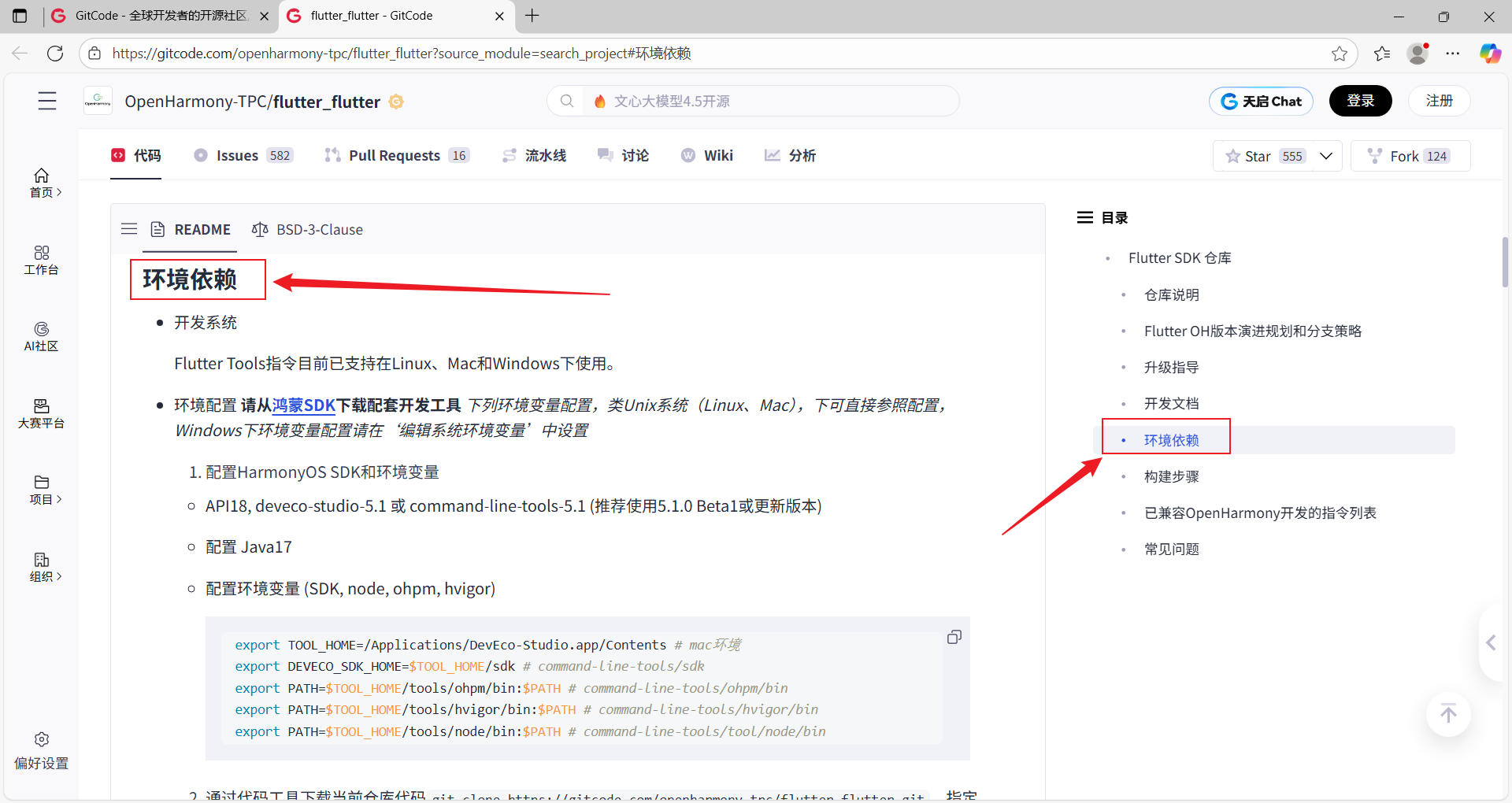Jump to 已兼容OpenHarmony开发的指令列表
This screenshot has width=1512, height=803.
pyautogui.click(x=1260, y=513)
